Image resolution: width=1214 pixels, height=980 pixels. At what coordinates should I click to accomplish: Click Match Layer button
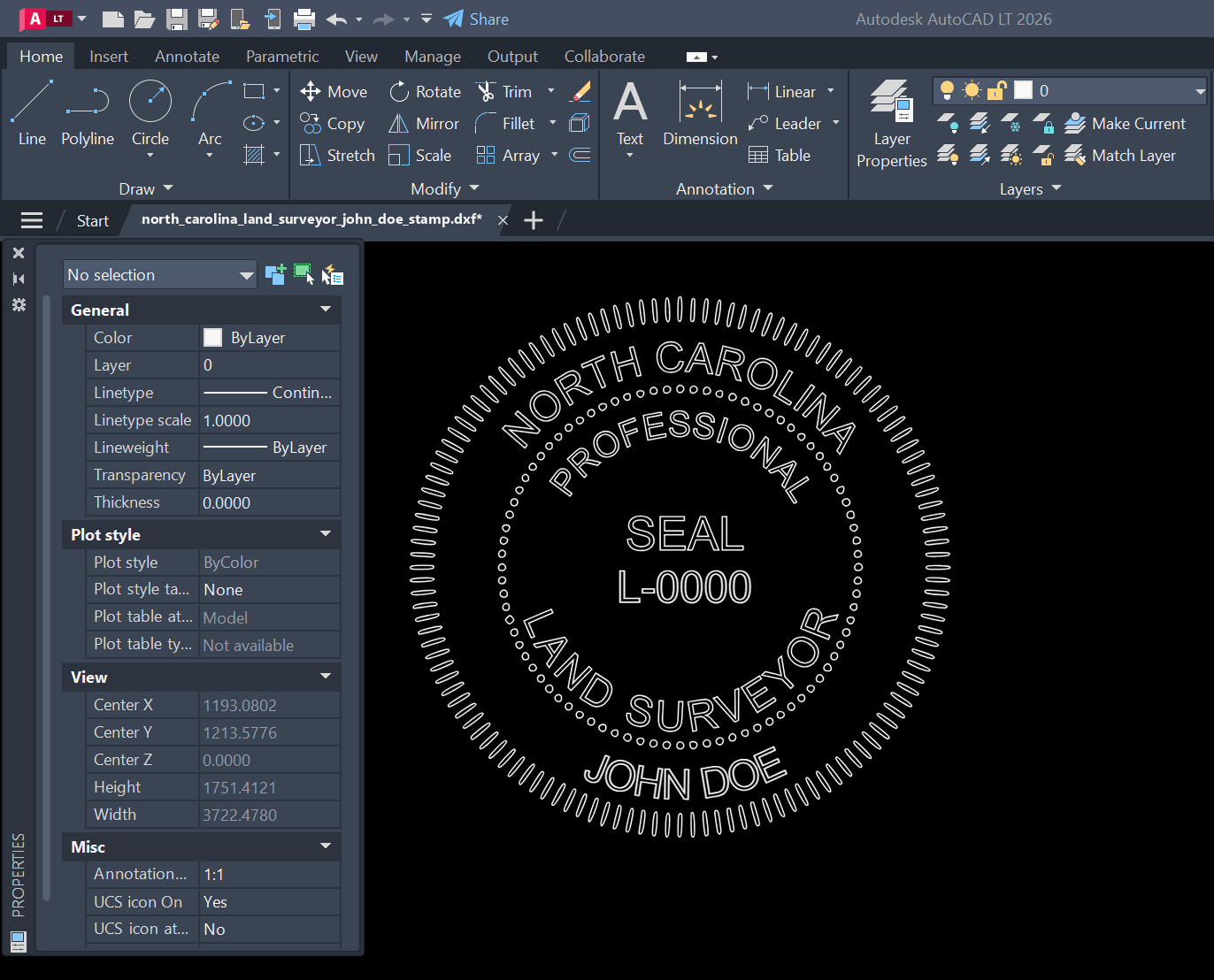coord(1120,155)
